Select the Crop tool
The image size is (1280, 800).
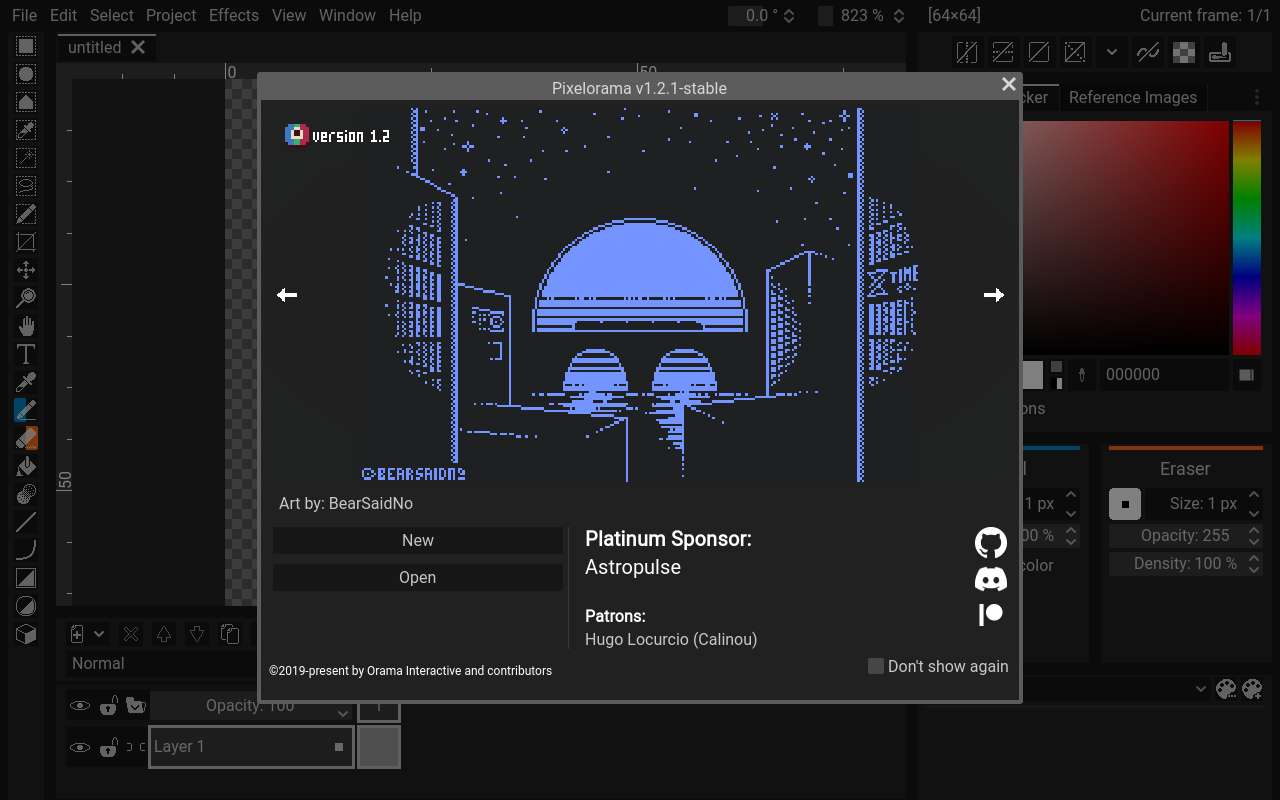(26, 242)
